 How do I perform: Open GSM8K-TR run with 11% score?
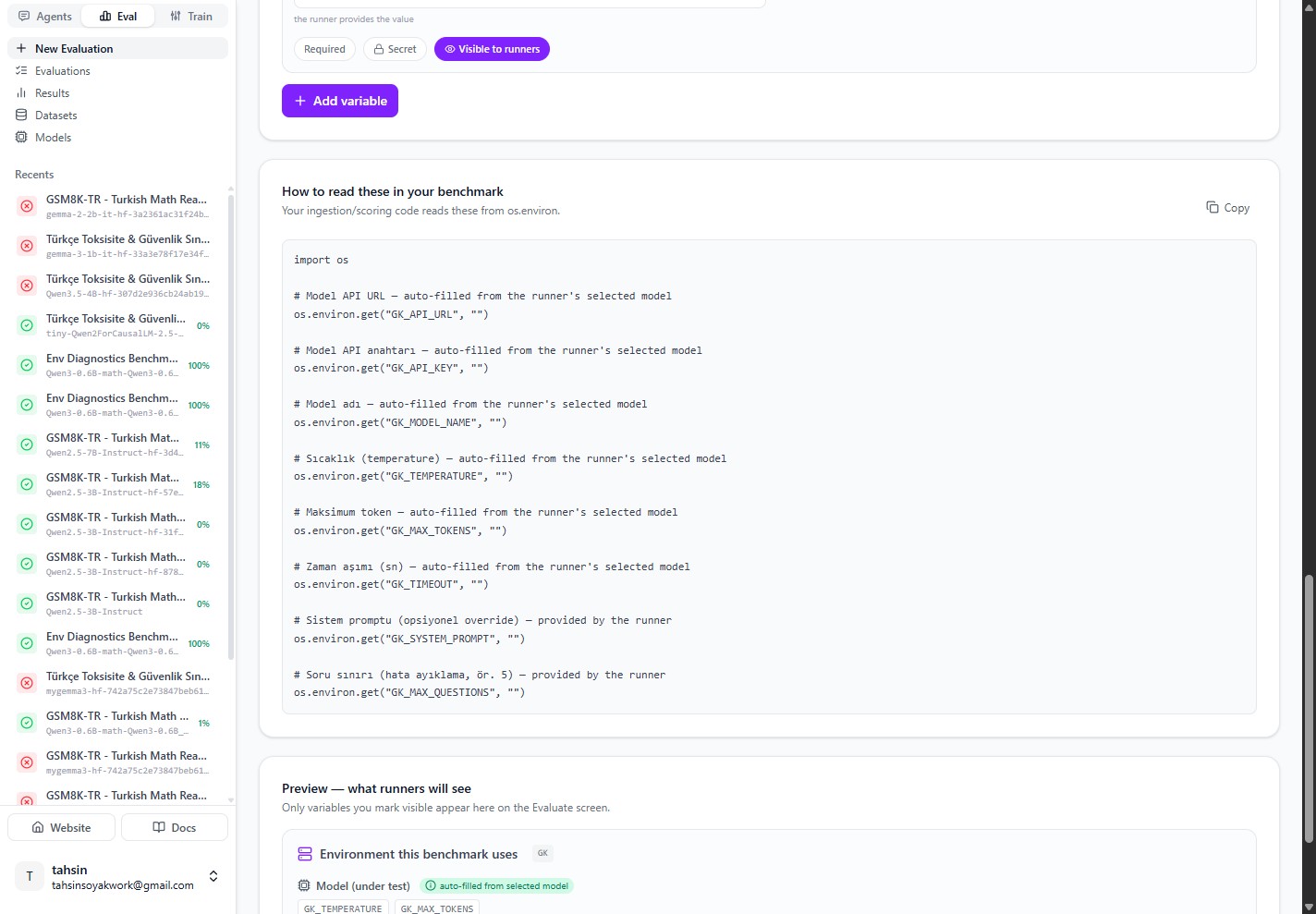pyautogui.click(x=117, y=445)
